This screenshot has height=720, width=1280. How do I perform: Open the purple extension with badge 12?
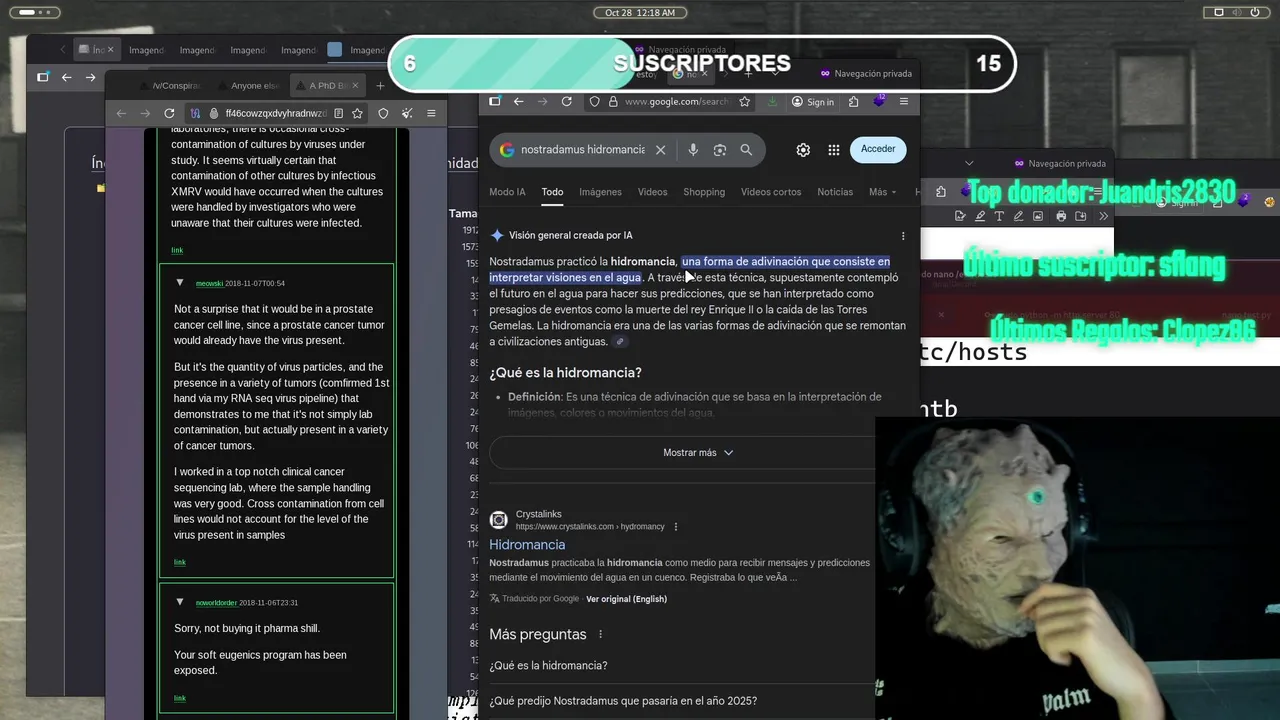(879, 101)
